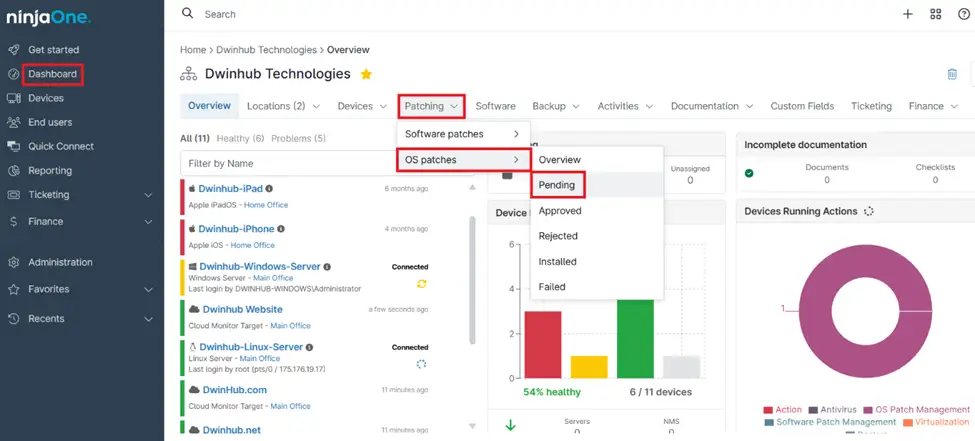This screenshot has height=441, width=975.
Task: Click the Recents clock icon
Action: click(14, 318)
